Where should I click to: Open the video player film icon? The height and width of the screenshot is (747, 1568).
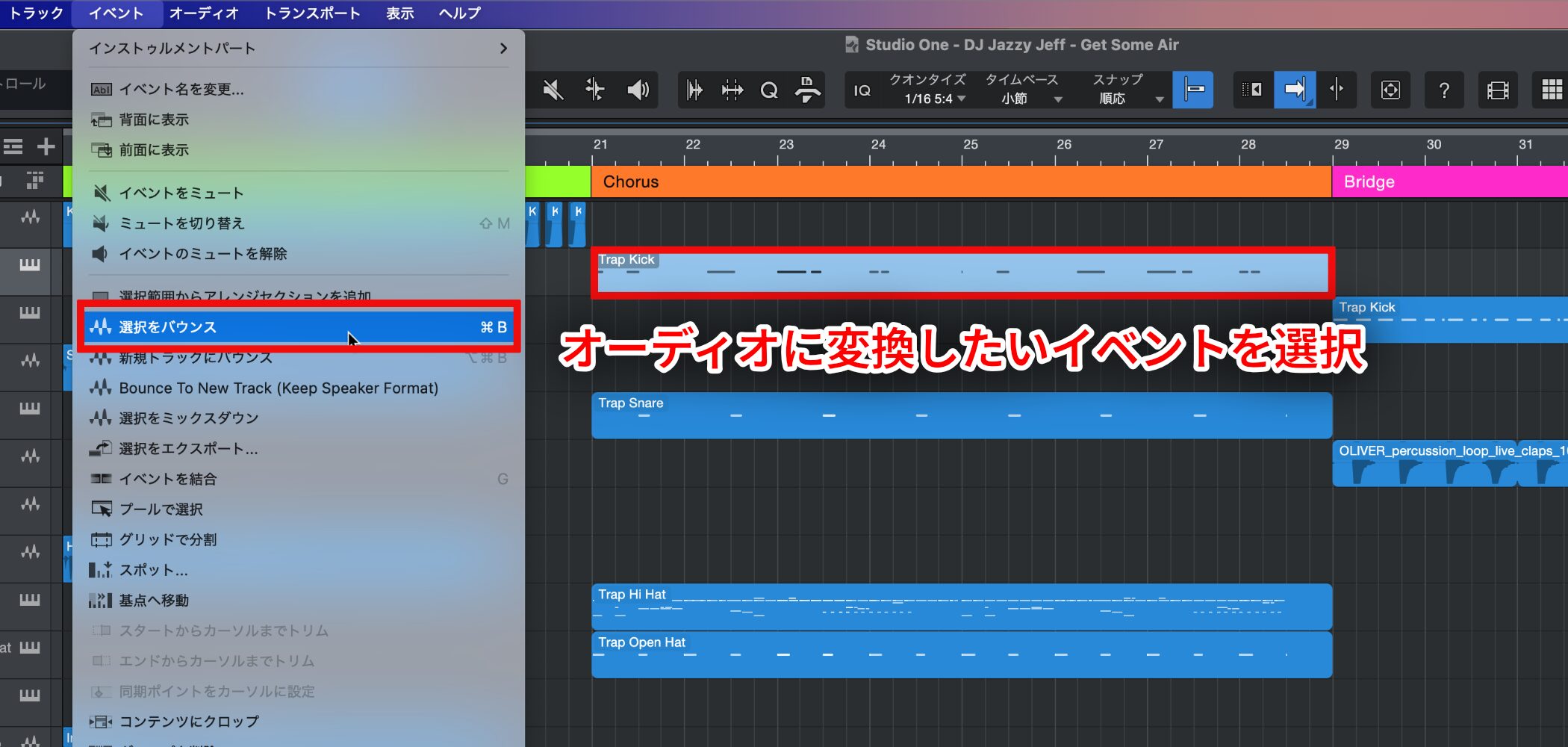pos(1498,90)
